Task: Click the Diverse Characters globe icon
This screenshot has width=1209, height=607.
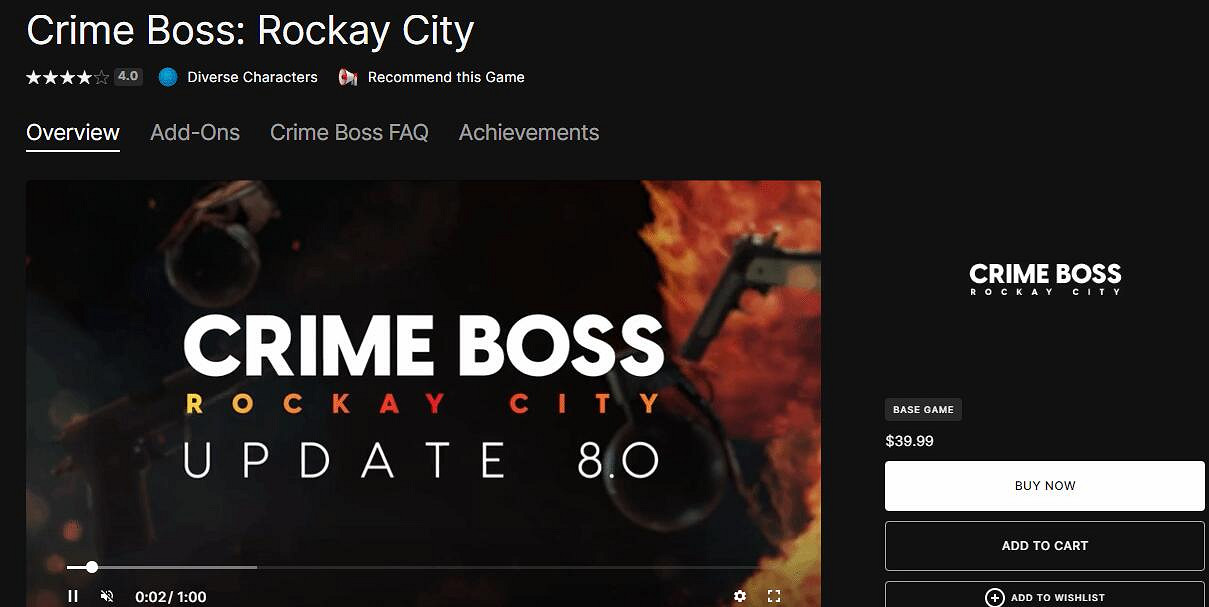Action: 168,77
